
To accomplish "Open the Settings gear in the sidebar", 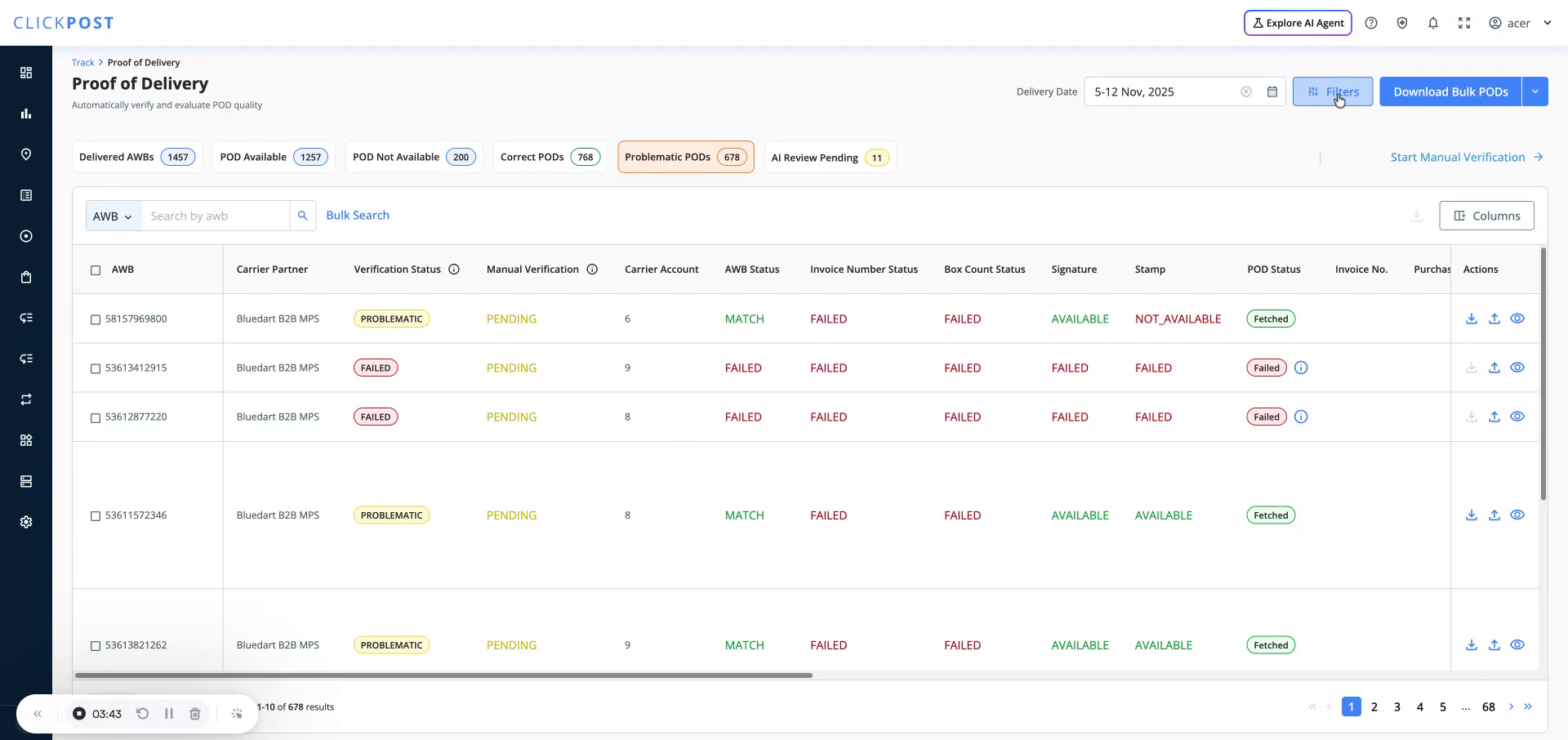I will click(26, 521).
